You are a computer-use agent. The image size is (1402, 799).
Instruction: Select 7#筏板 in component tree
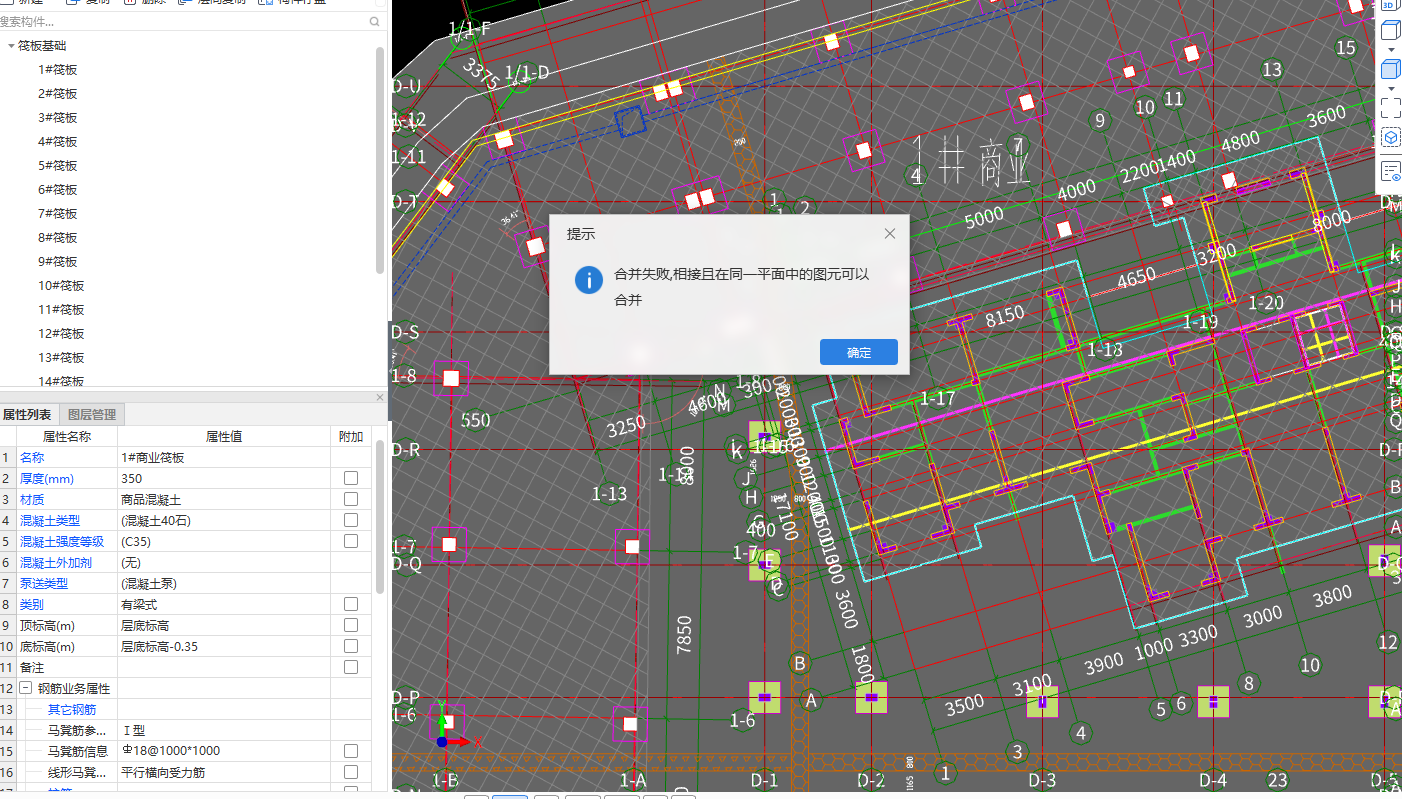pos(58,214)
